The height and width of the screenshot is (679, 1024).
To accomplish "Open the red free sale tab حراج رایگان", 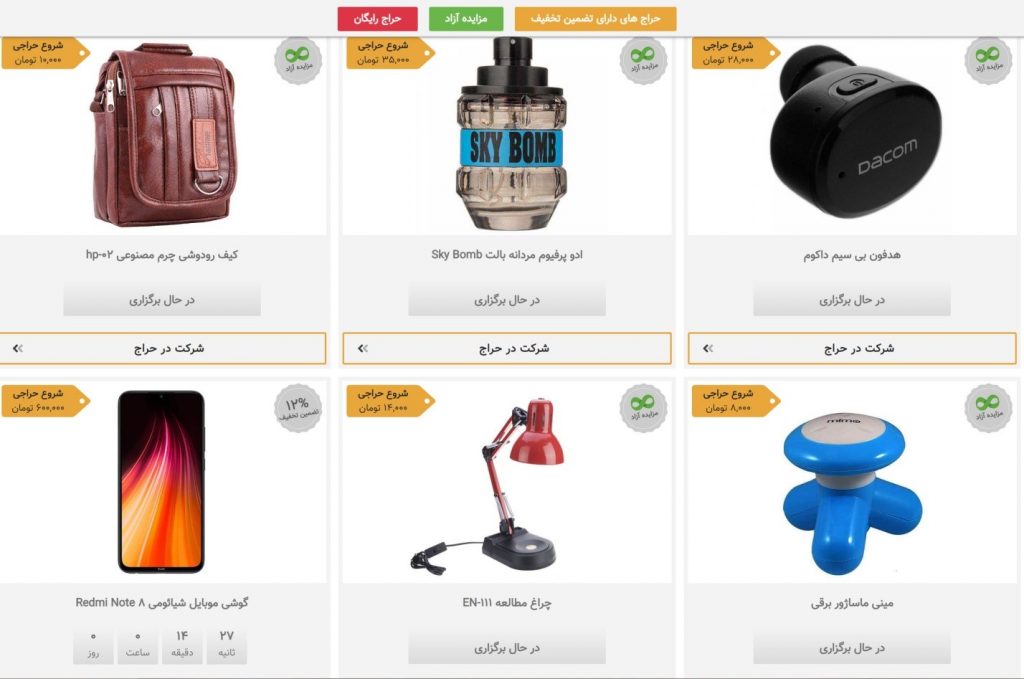I will (x=377, y=19).
